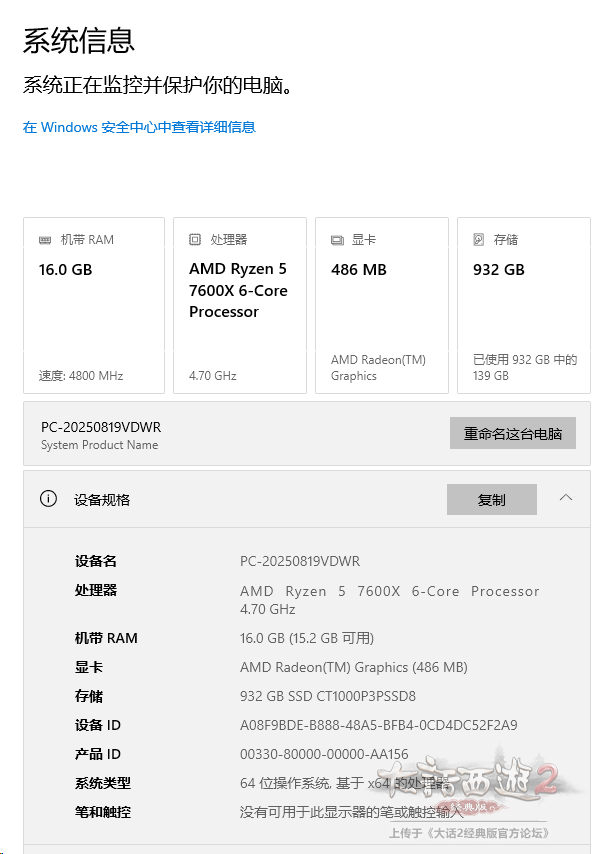Select the AMD Ryzen 5 7600X processor card

[x=240, y=305]
